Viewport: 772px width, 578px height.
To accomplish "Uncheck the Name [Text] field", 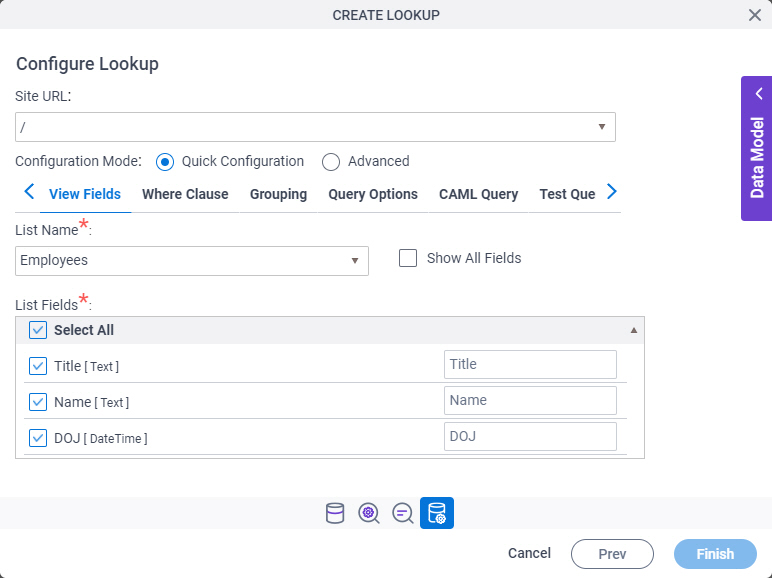I will tap(38, 402).
